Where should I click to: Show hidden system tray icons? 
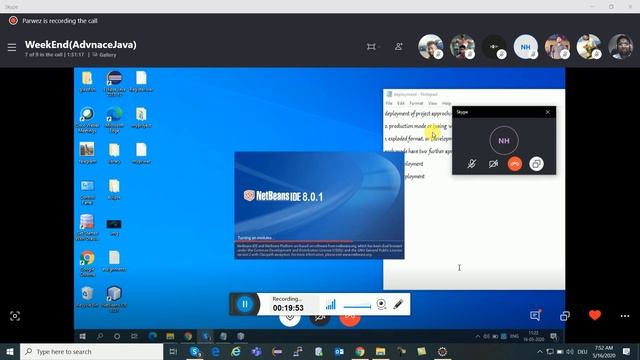(540, 351)
